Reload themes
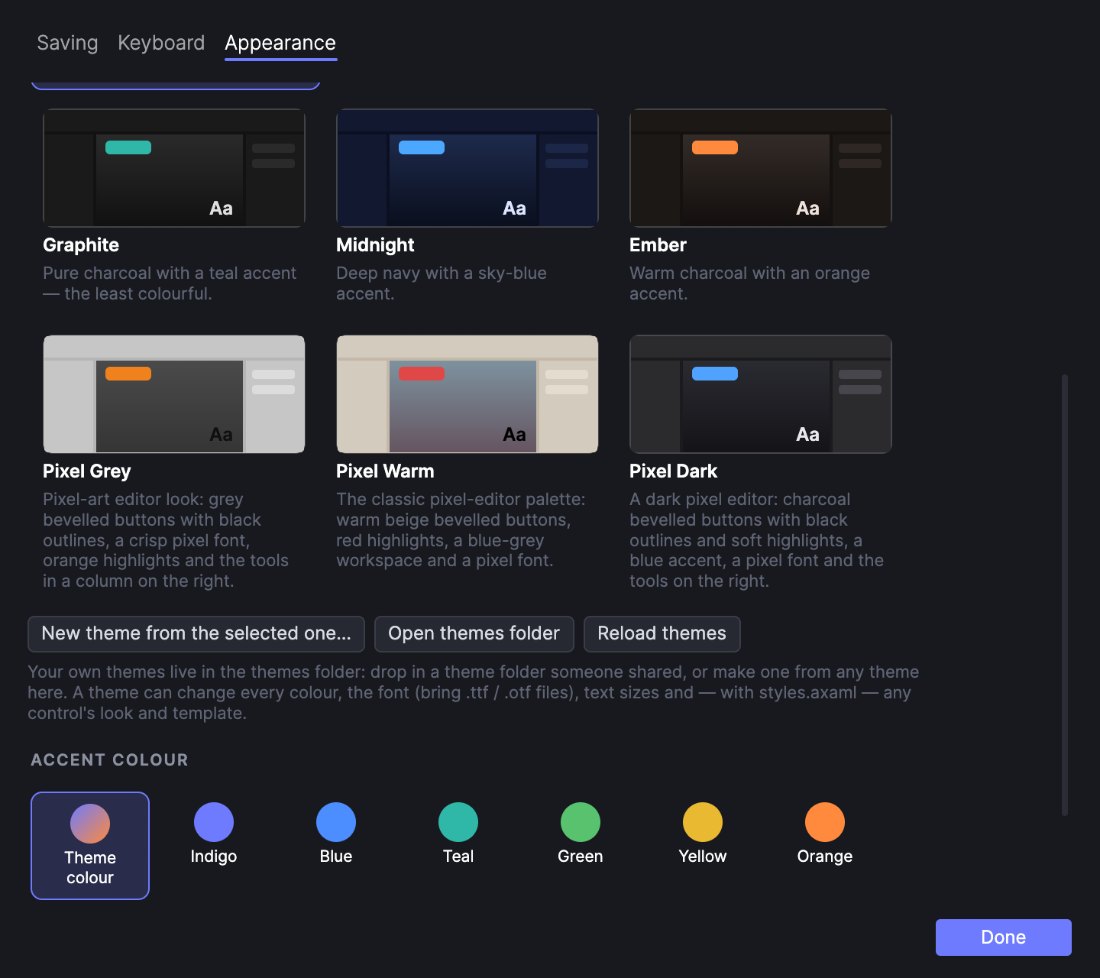 pyautogui.click(x=662, y=634)
